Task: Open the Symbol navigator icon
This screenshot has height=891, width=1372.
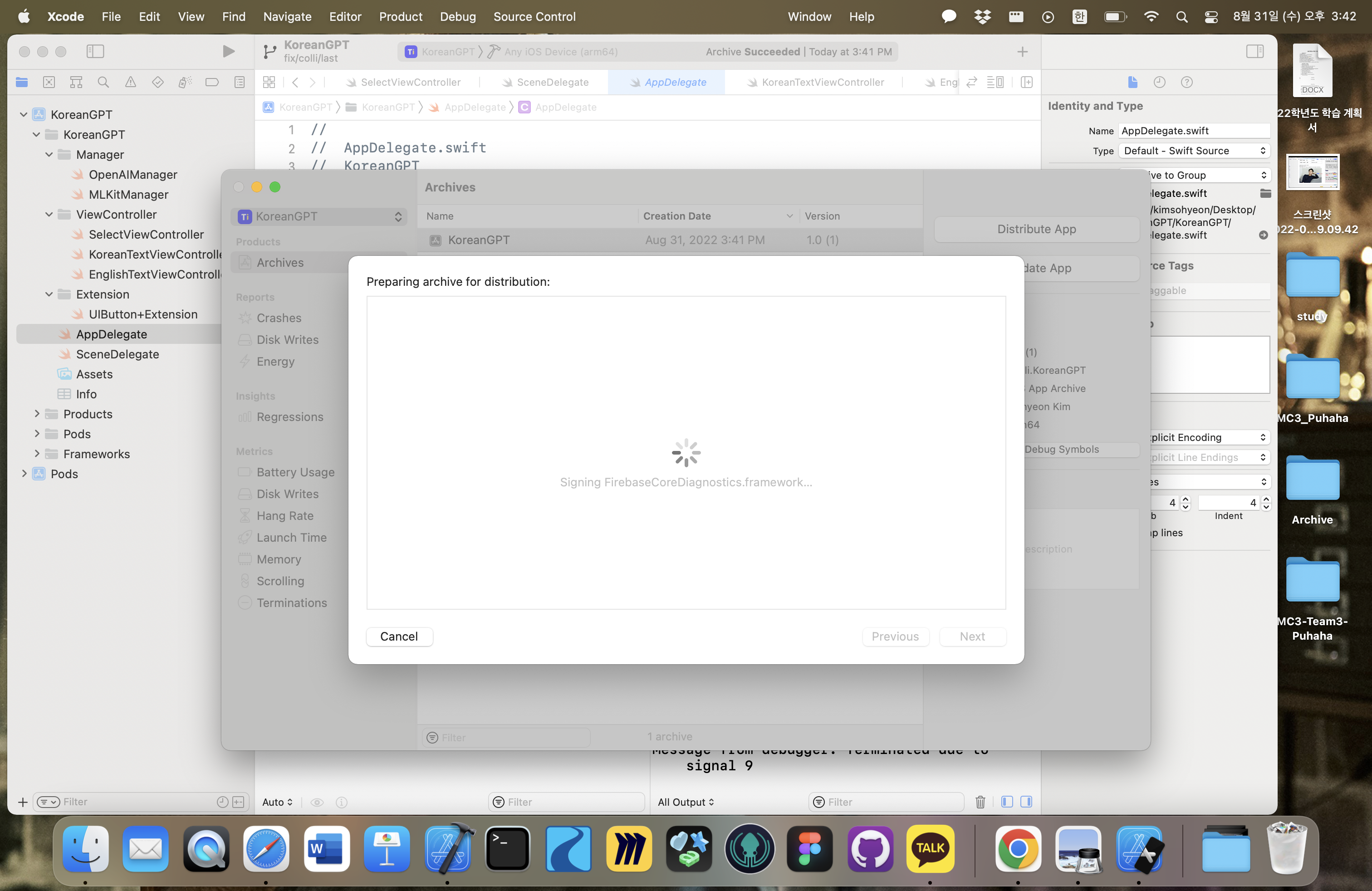Action: pos(76,82)
